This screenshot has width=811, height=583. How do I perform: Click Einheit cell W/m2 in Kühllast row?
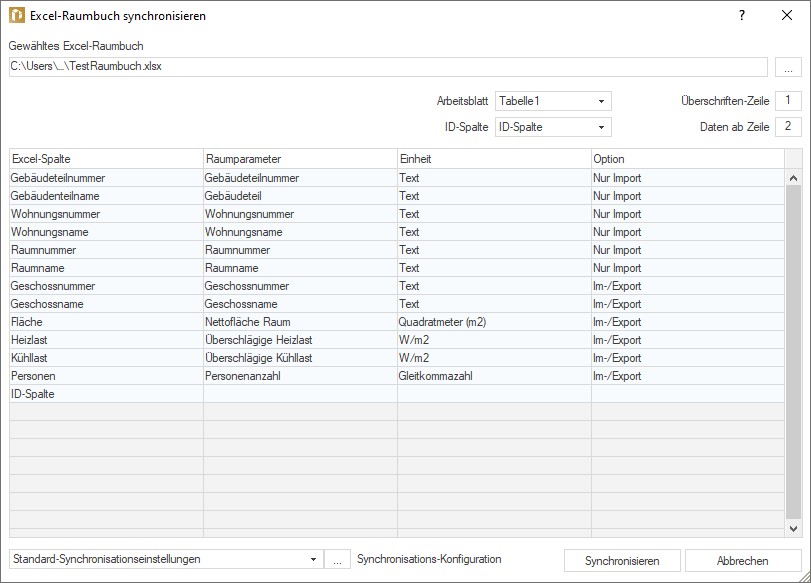tap(494, 358)
